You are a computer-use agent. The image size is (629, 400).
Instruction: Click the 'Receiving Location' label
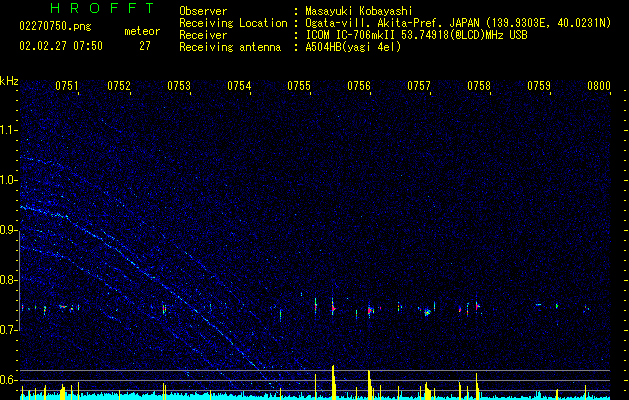click(x=233, y=23)
